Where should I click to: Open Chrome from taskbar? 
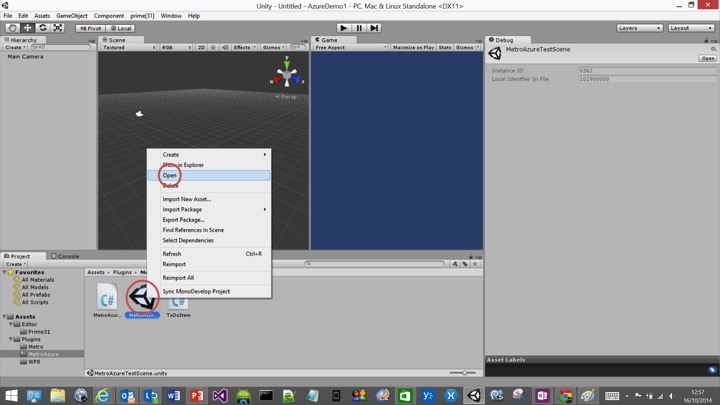pos(565,395)
